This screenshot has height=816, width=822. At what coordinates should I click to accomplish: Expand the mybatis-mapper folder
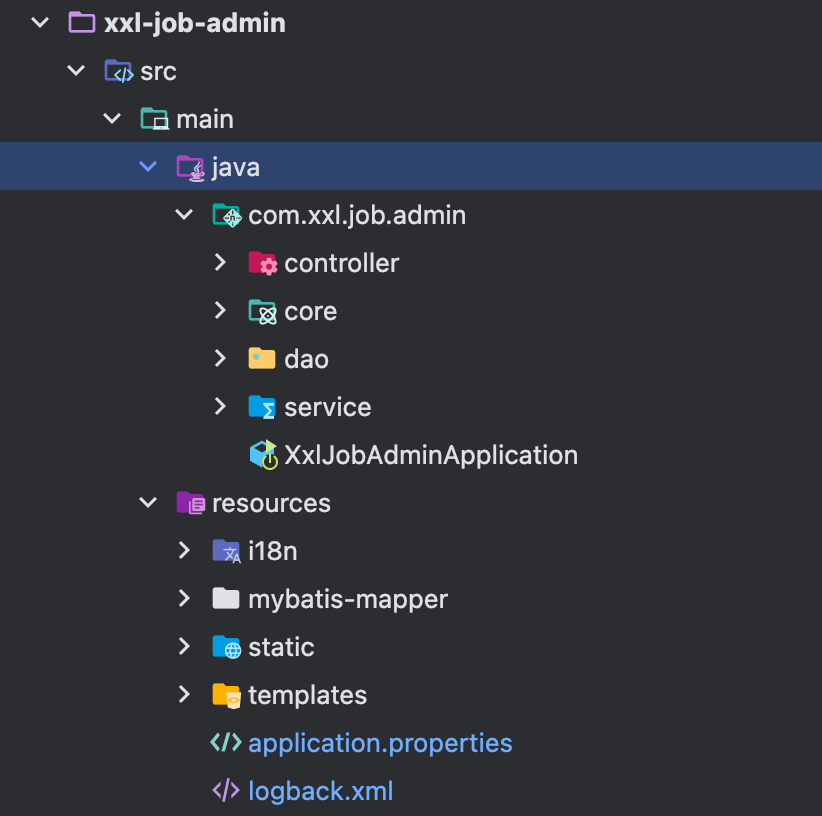[x=183, y=599]
